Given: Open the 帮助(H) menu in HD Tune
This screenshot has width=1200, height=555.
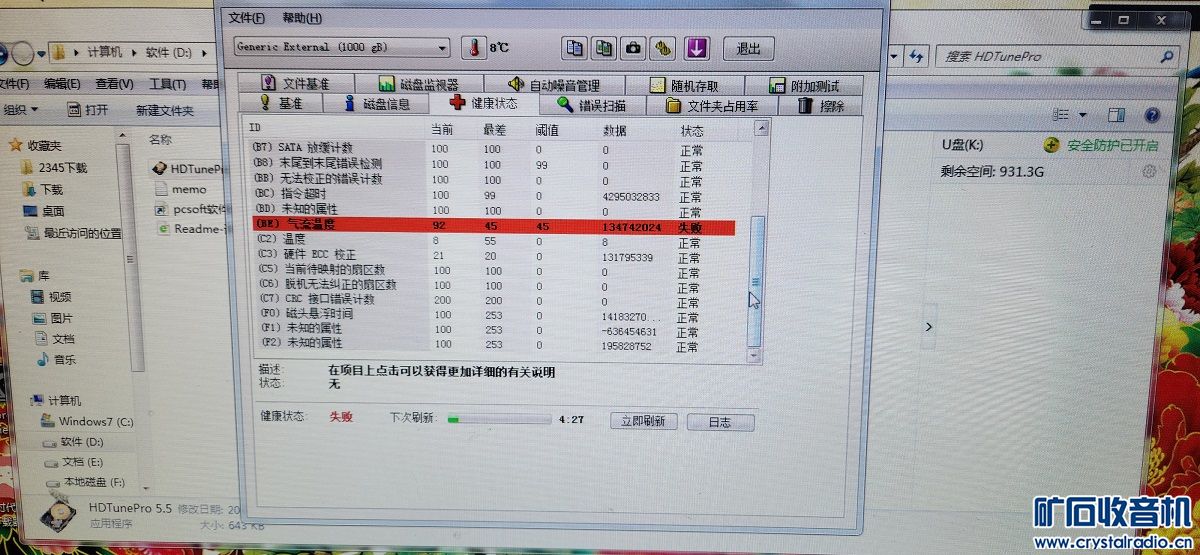Looking at the screenshot, I should pyautogui.click(x=302, y=18).
